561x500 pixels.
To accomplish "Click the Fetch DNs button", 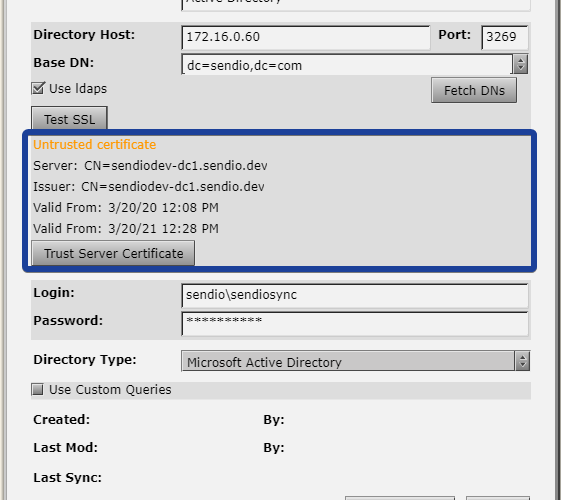I will tap(474, 90).
